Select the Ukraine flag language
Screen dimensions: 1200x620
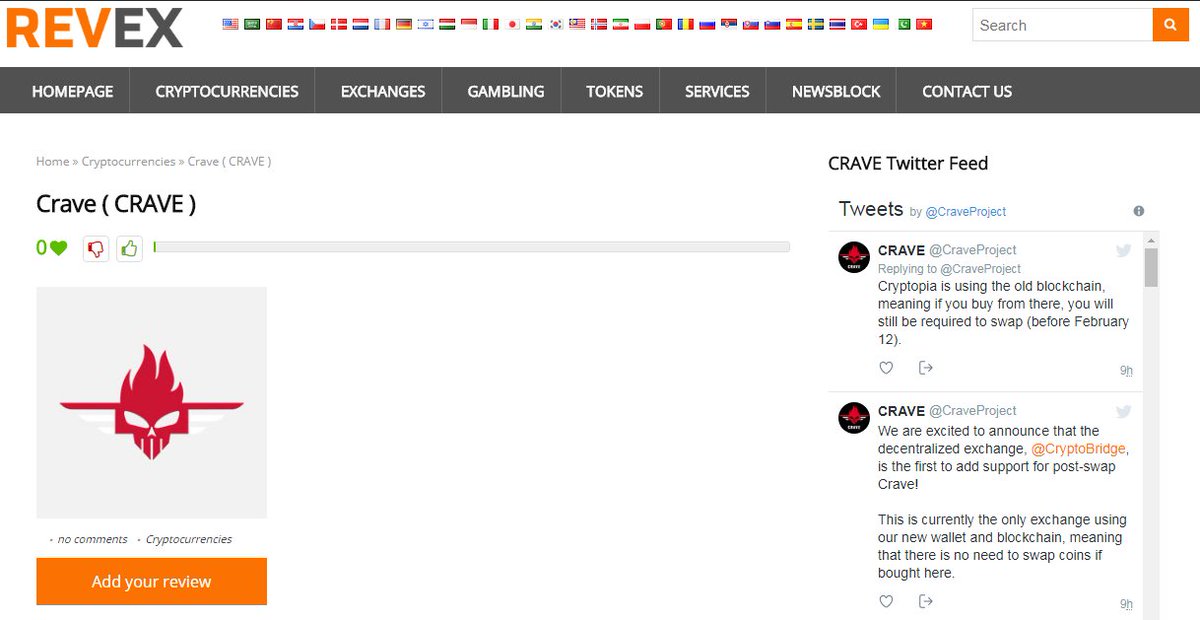[x=881, y=24]
